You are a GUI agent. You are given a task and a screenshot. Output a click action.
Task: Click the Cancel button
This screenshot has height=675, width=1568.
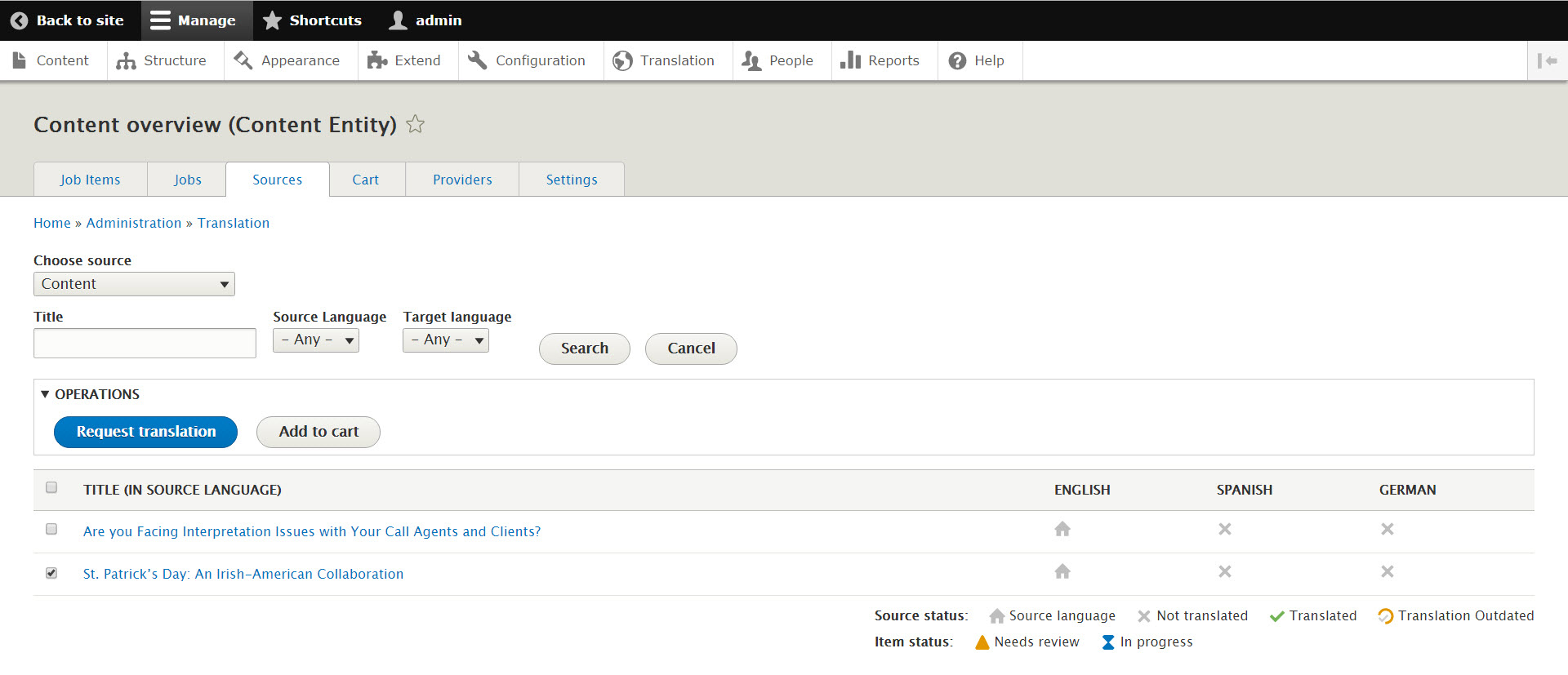tap(691, 349)
